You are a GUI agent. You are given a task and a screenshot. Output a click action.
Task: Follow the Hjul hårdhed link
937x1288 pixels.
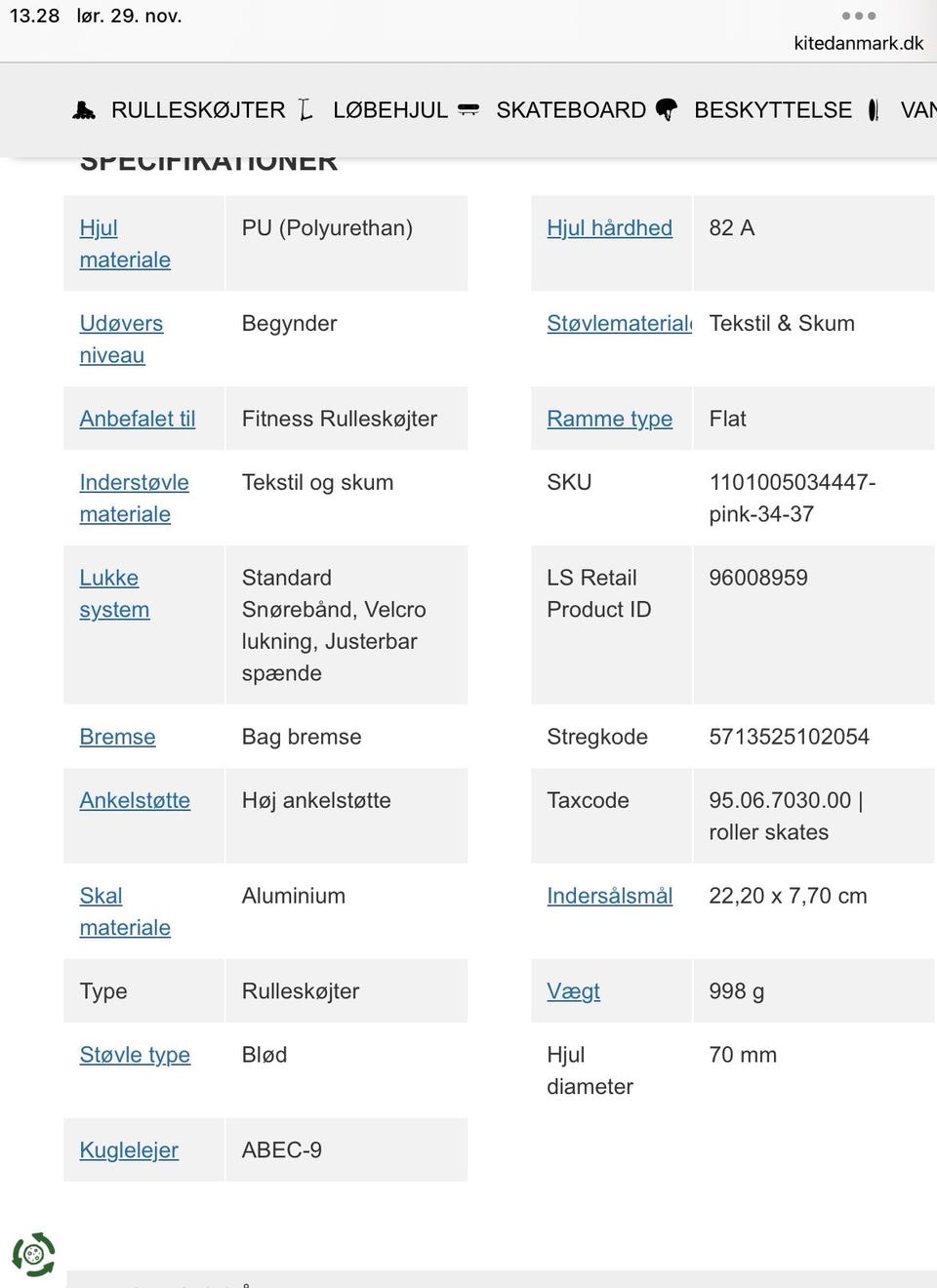[609, 227]
